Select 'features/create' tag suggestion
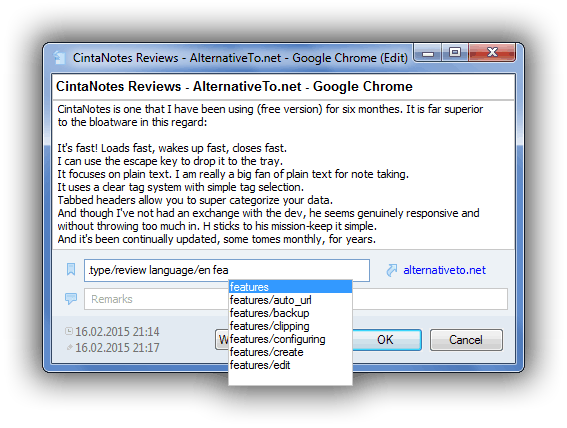The image size is (567, 428). tap(290, 352)
